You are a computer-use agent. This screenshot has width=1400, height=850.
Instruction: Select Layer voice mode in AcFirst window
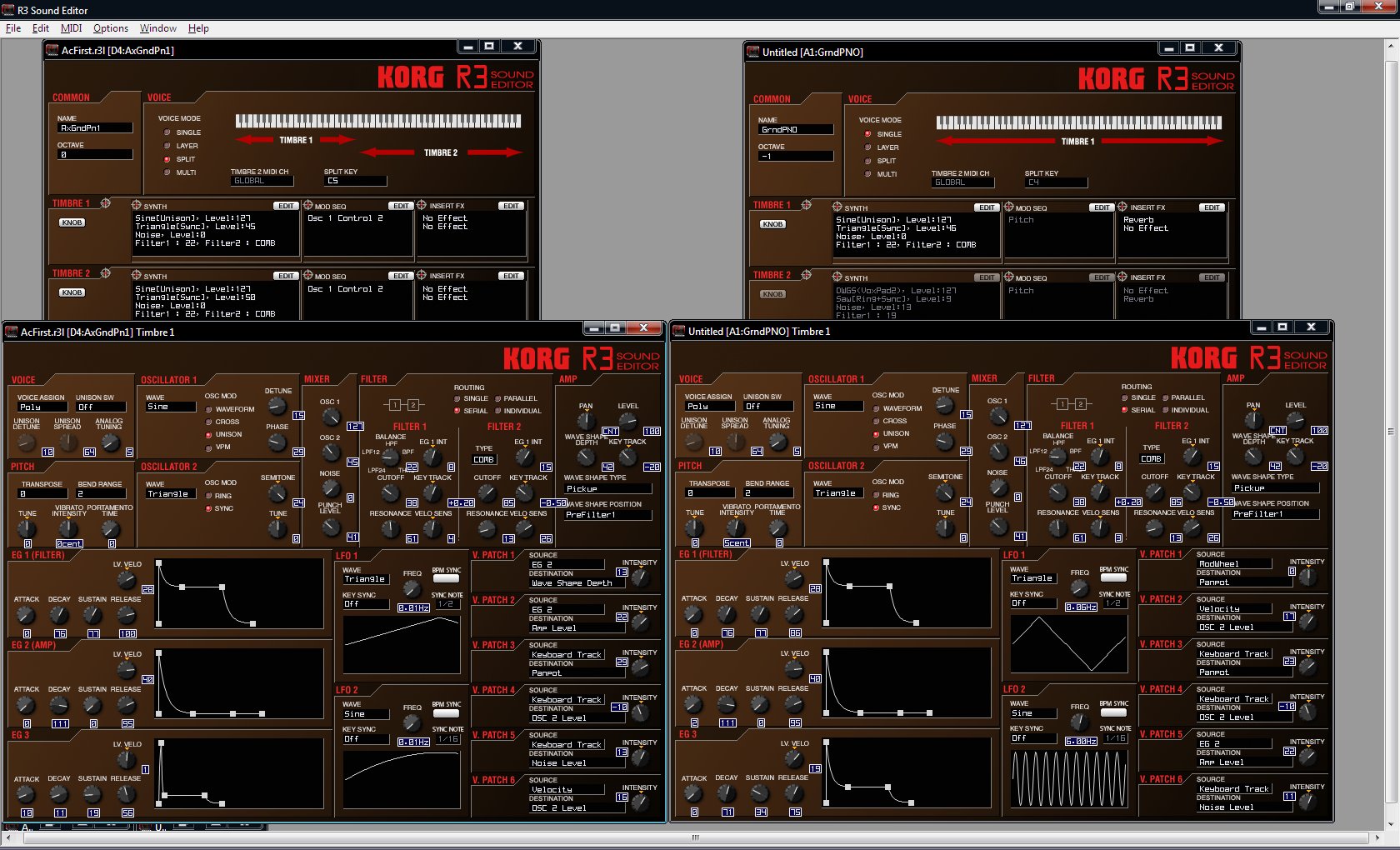[x=167, y=146]
